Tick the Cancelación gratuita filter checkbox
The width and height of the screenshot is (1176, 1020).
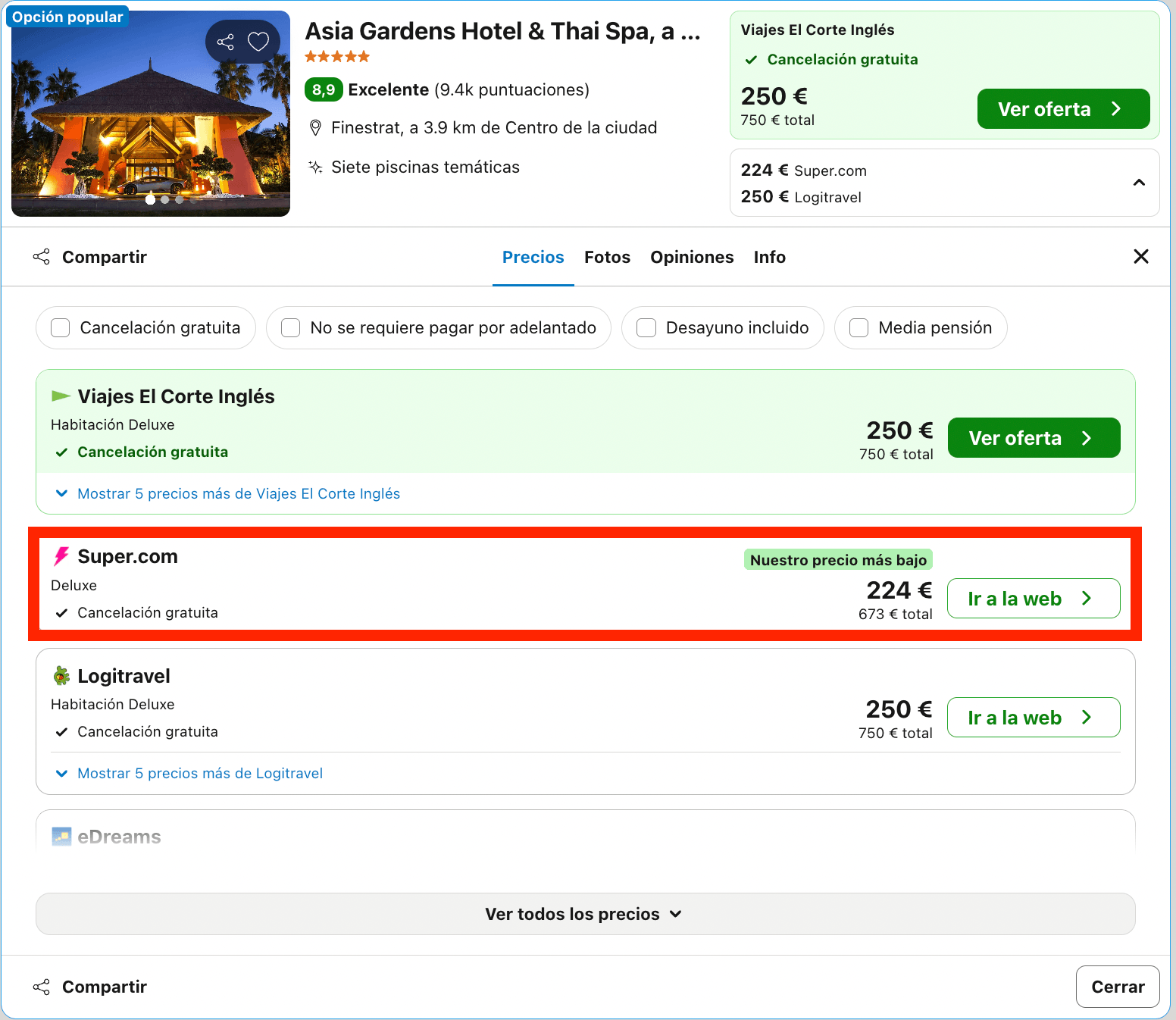[x=61, y=327]
